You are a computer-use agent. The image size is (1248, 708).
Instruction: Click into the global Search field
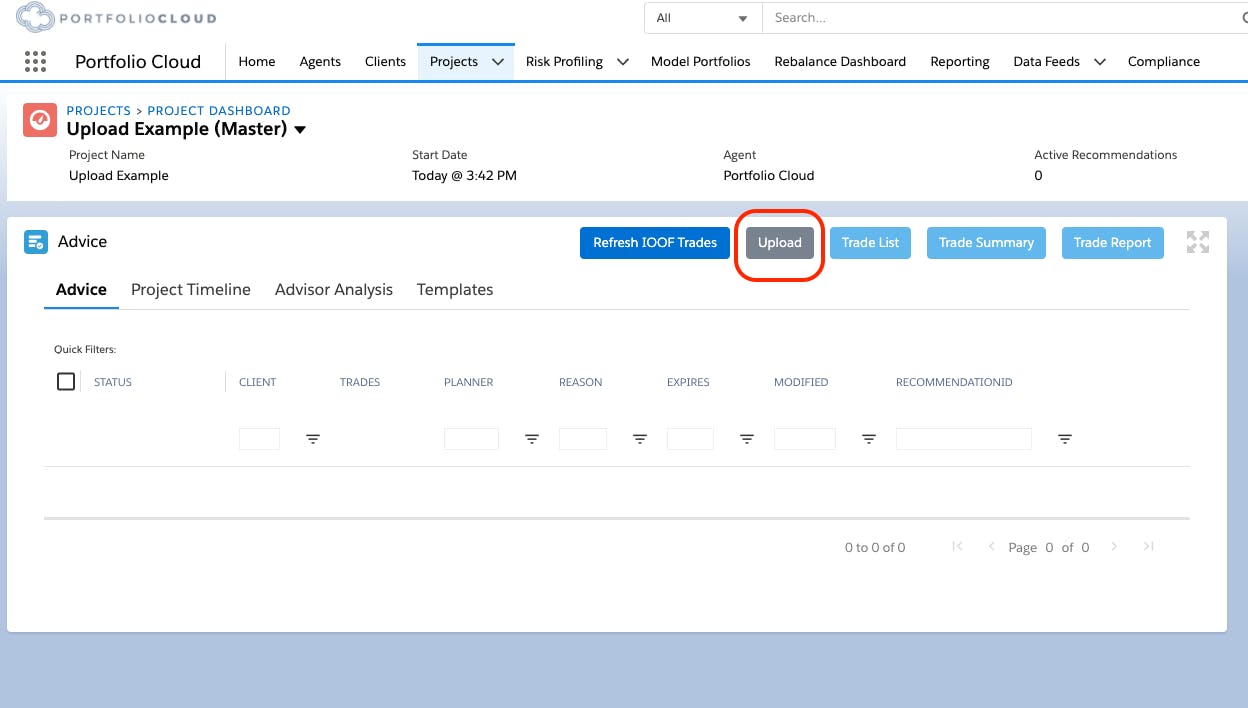point(1005,18)
